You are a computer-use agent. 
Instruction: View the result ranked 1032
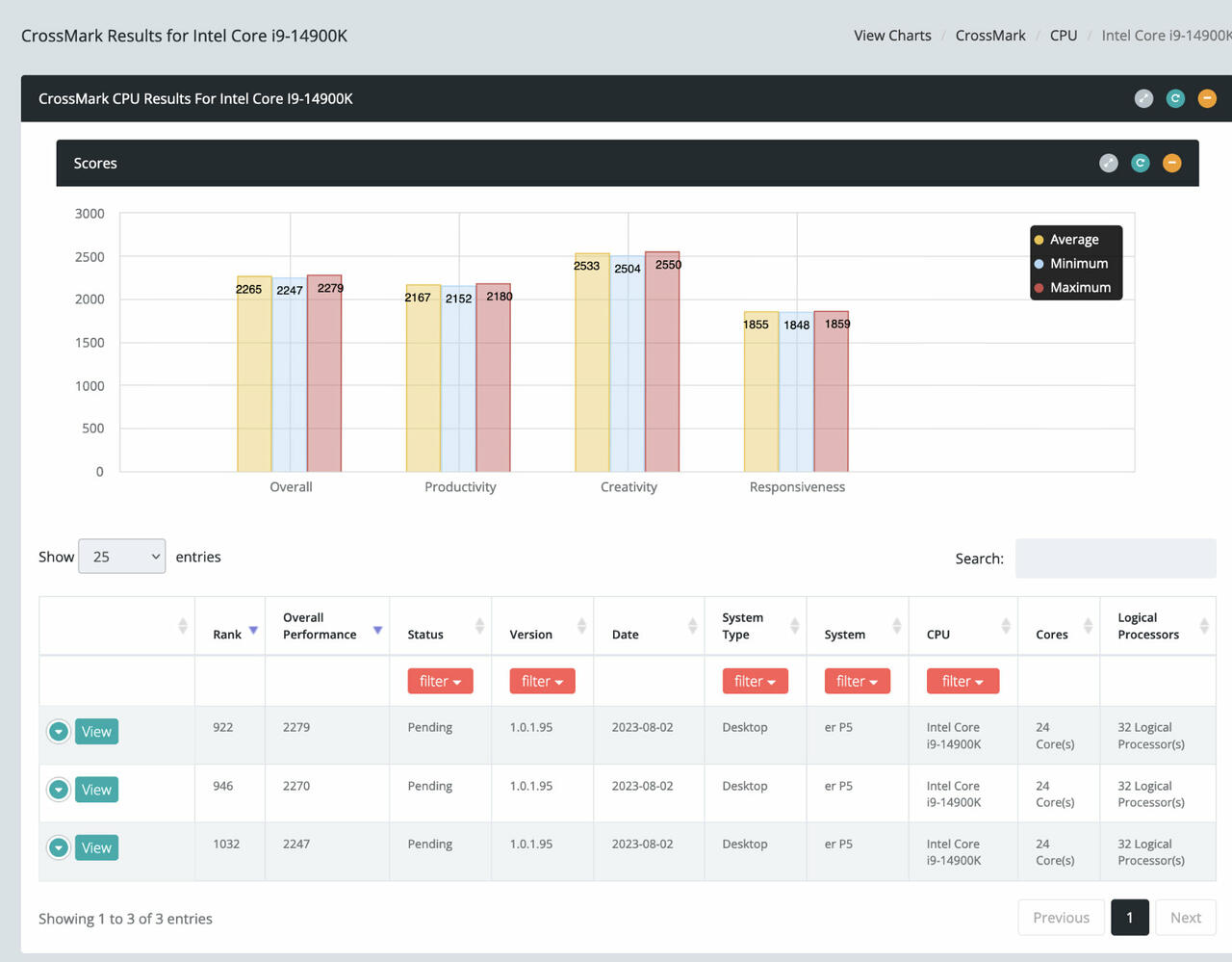[x=96, y=847]
